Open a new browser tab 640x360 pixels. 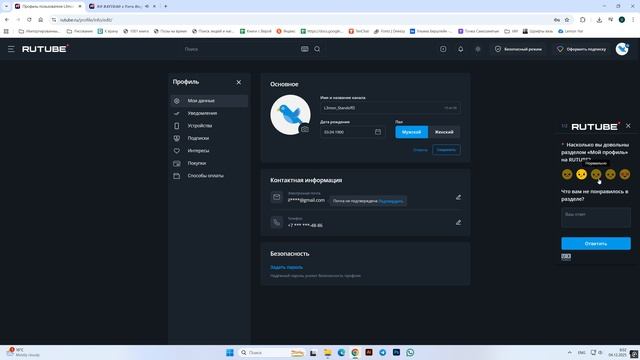[x=166, y=7]
